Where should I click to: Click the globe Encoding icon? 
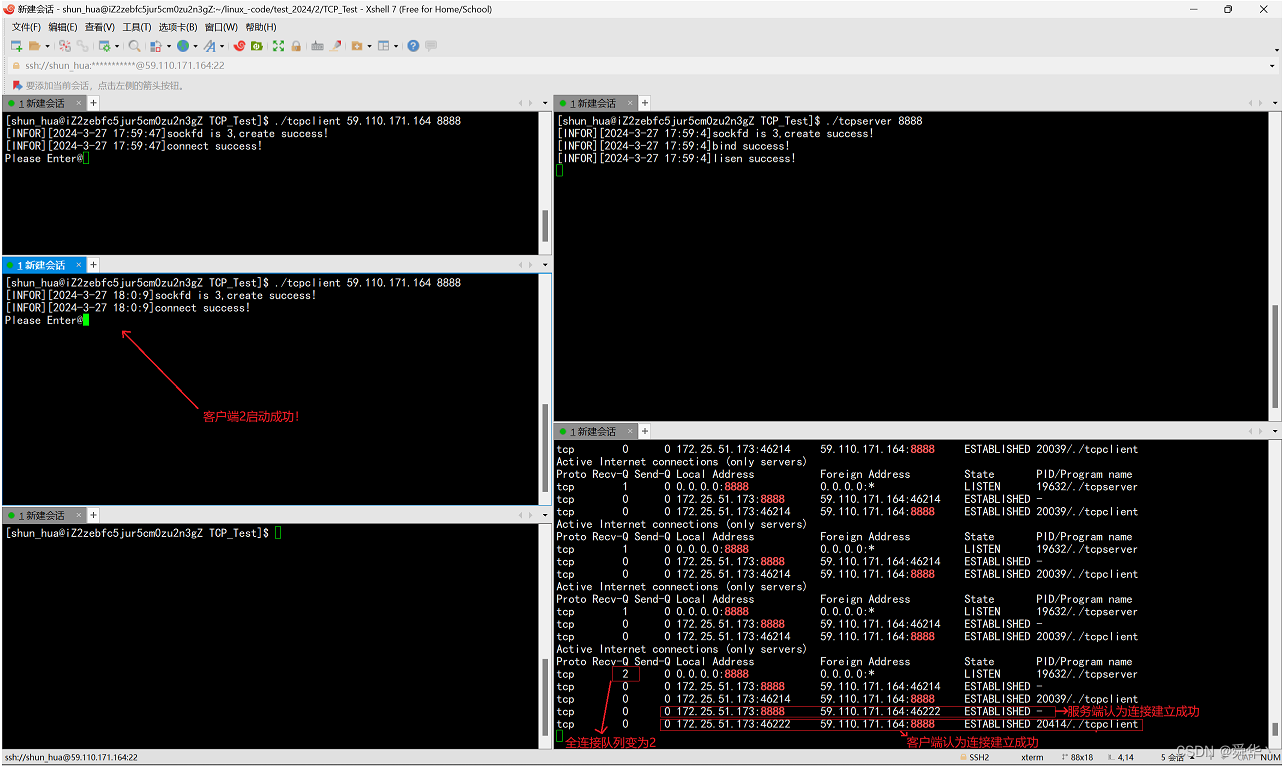tap(182, 46)
